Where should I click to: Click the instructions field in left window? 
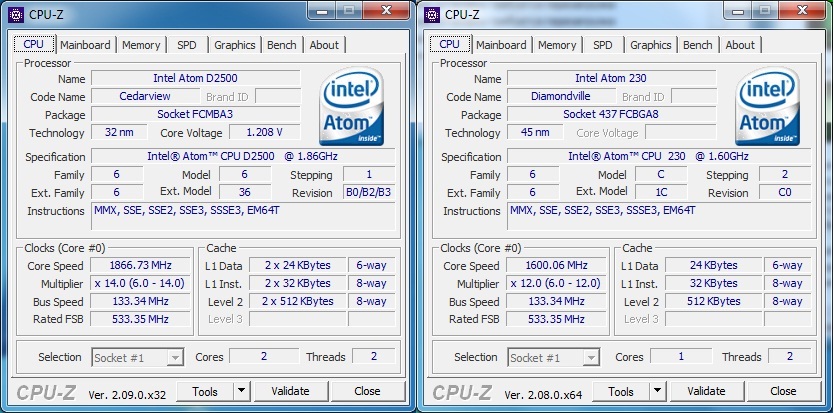pyautogui.click(x=244, y=216)
